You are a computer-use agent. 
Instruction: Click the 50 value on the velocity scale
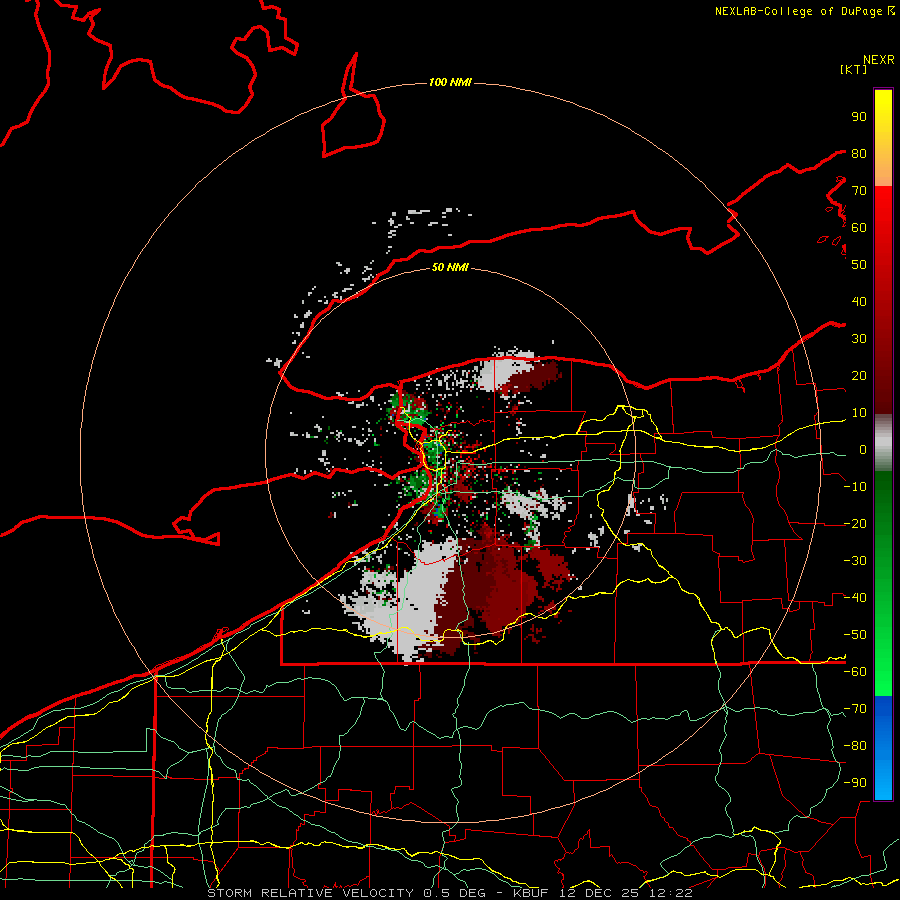pyautogui.click(x=859, y=265)
